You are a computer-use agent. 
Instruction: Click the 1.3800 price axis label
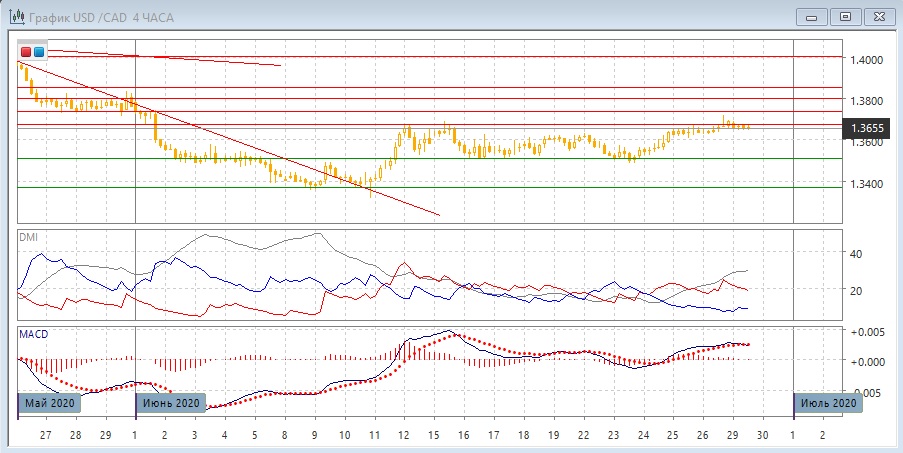point(866,101)
